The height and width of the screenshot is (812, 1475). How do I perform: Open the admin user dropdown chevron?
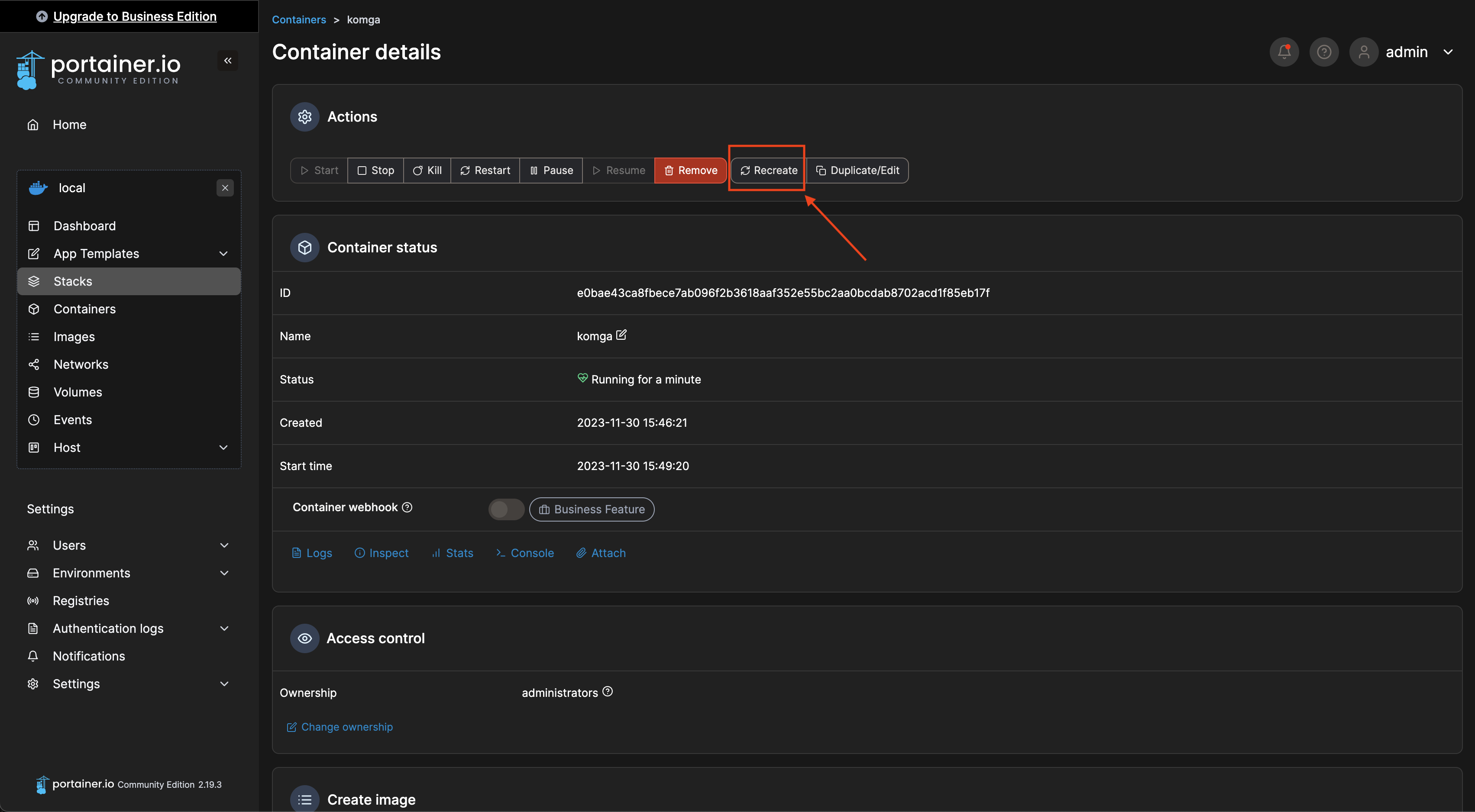[x=1448, y=52]
